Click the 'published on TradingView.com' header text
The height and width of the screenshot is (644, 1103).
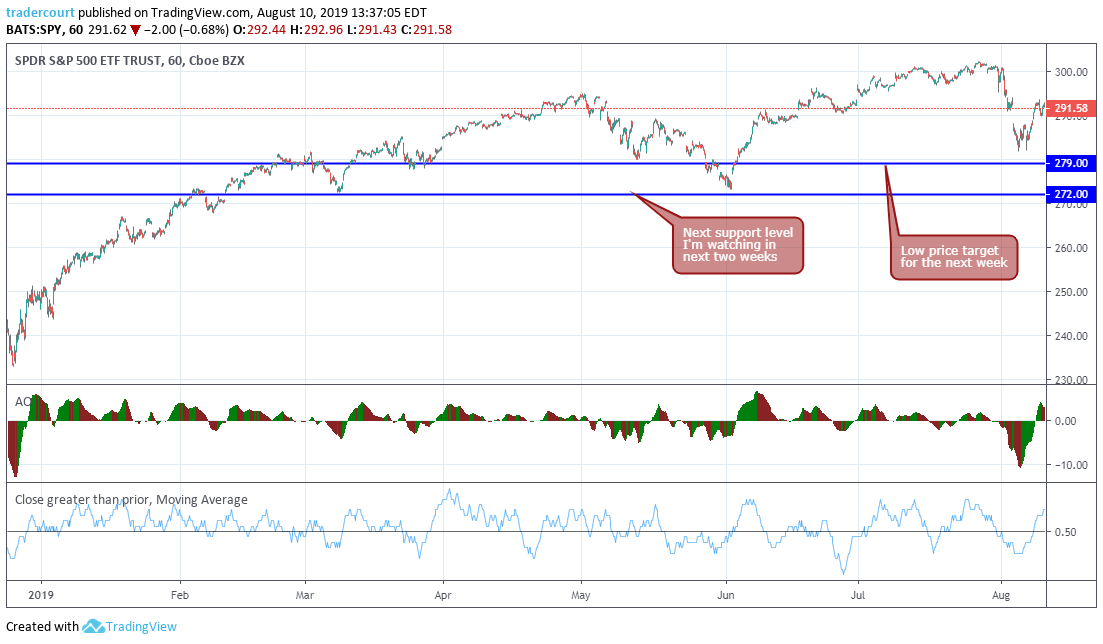(x=164, y=13)
